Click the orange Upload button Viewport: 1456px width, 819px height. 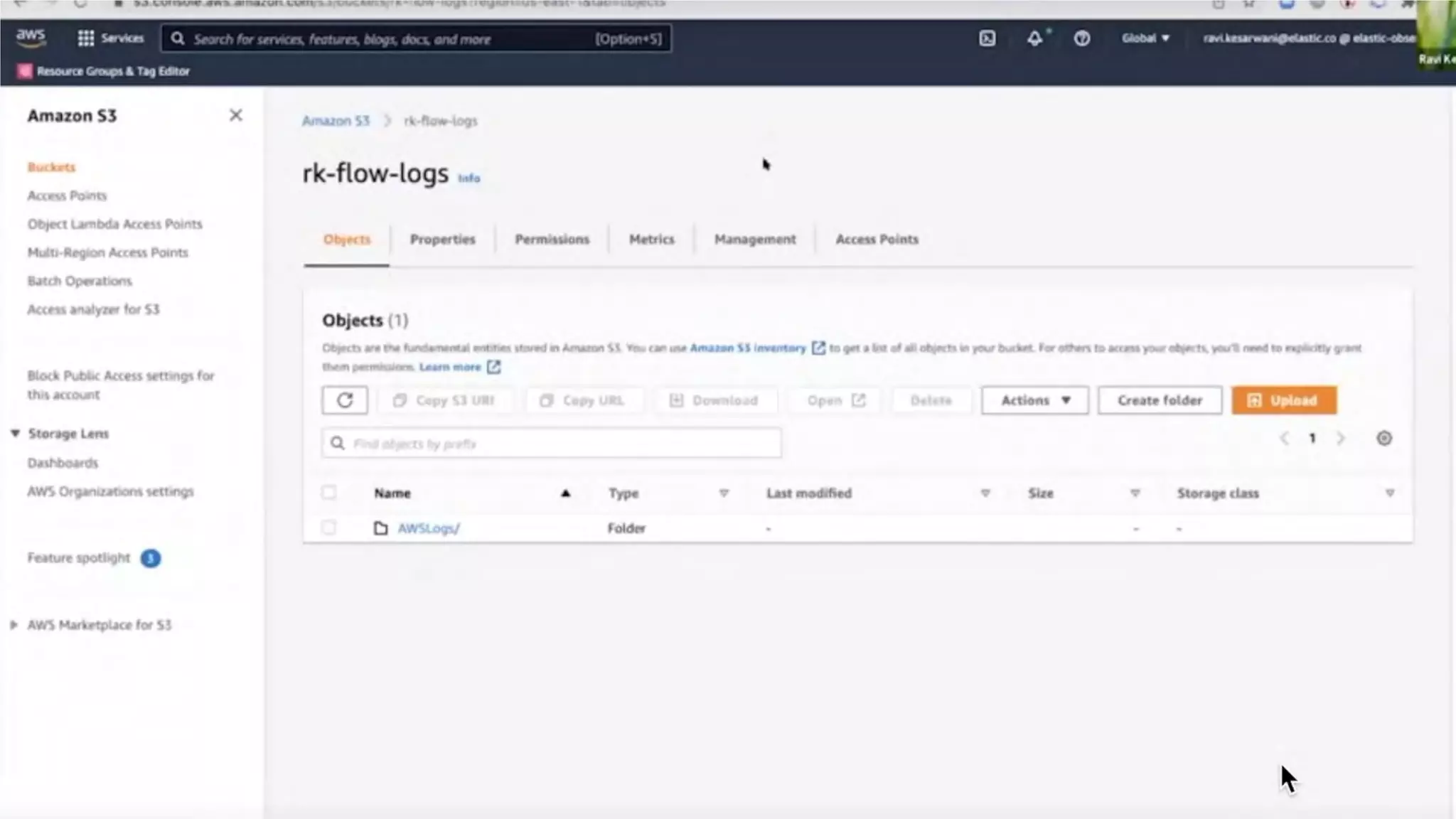click(1283, 400)
